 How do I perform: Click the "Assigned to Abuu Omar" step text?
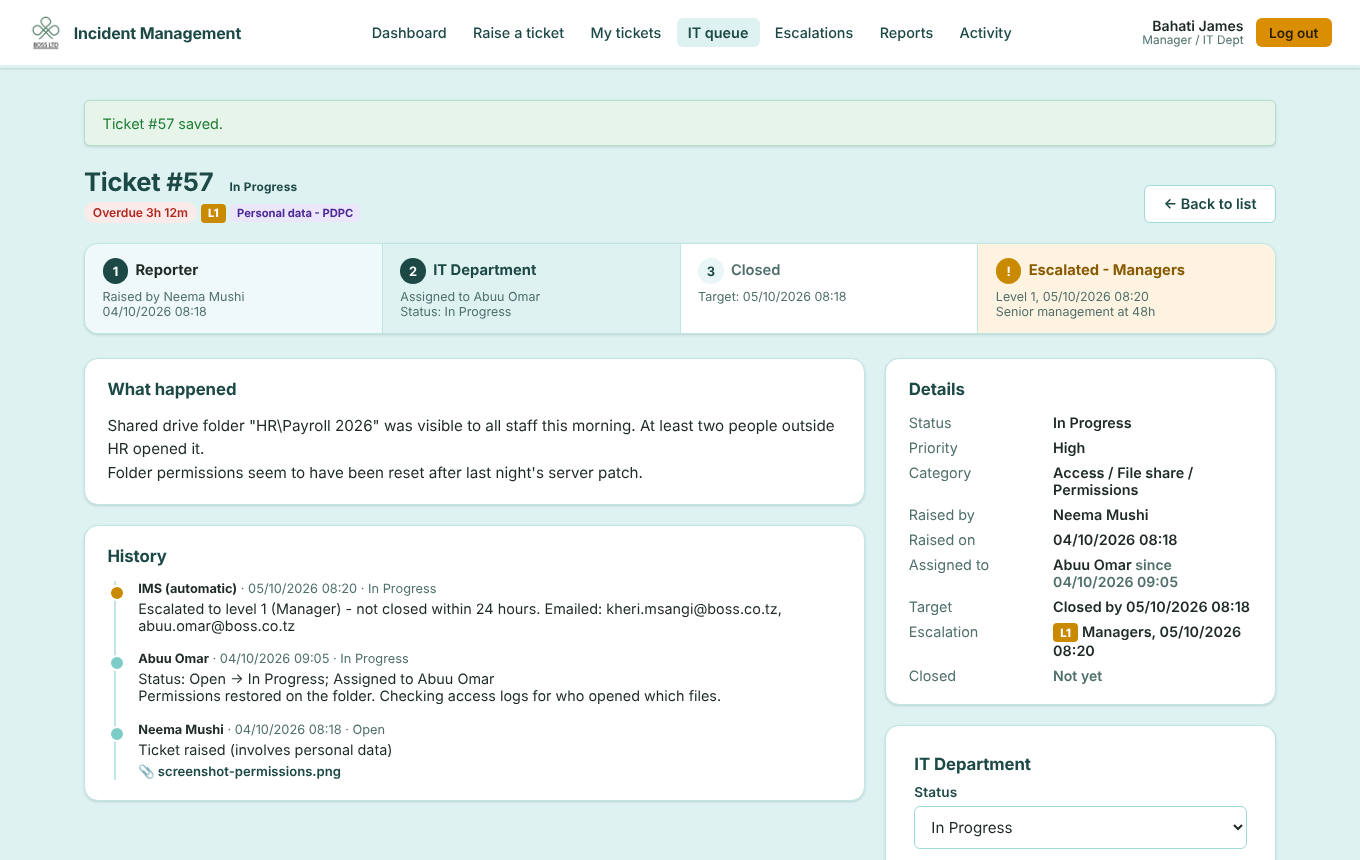470,297
